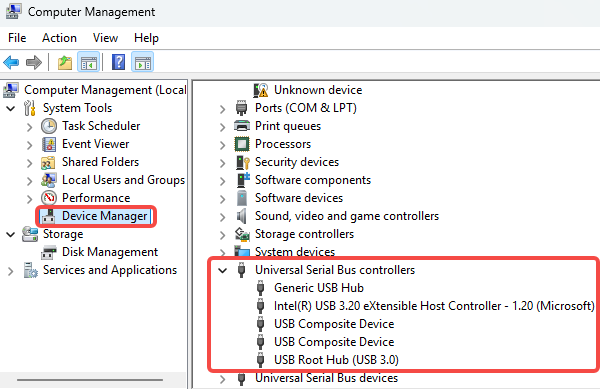Image resolution: width=600 pixels, height=389 pixels.
Task: Expand Sound, video and game controllers
Action: [x=222, y=217]
